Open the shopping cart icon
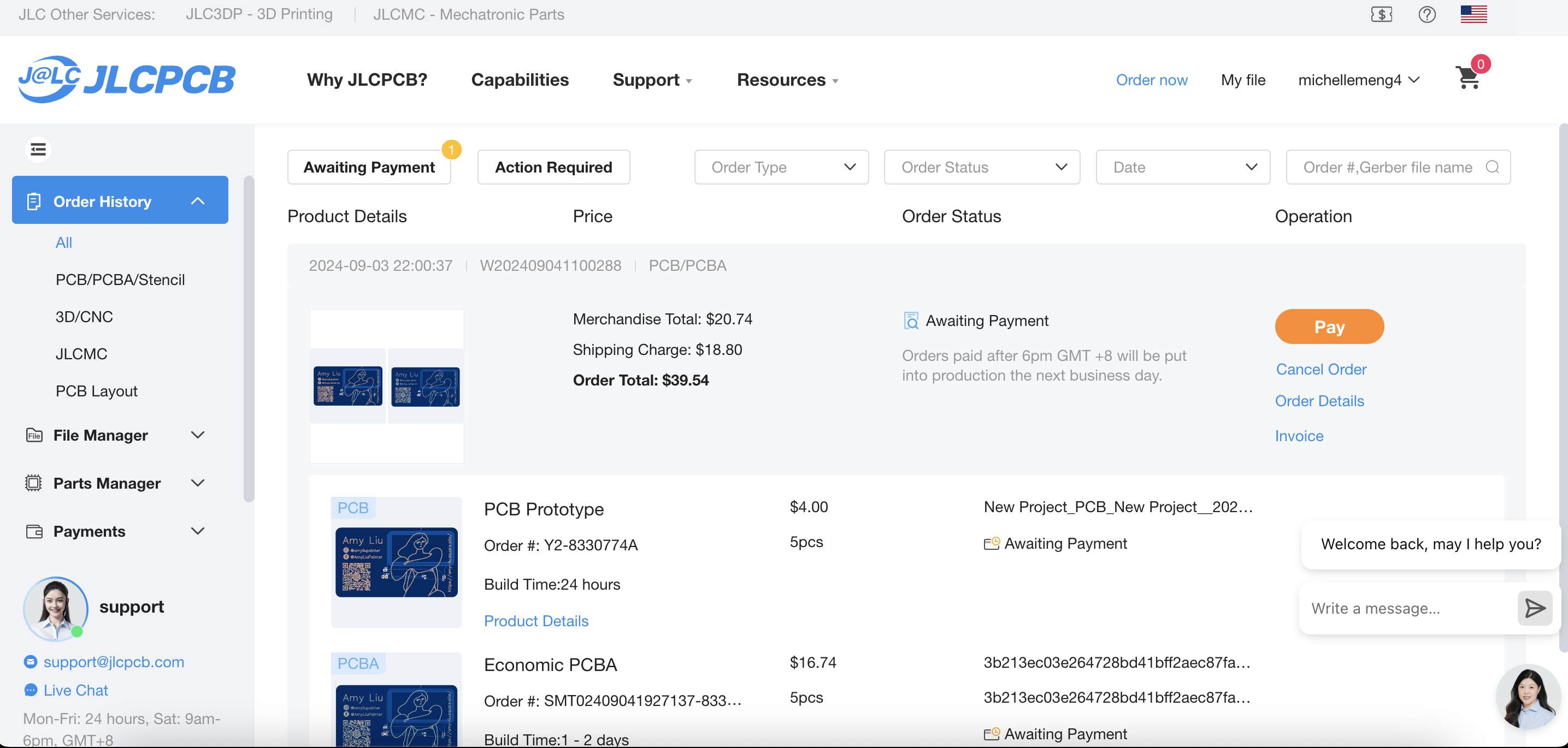The image size is (1568, 748). coord(1468,79)
